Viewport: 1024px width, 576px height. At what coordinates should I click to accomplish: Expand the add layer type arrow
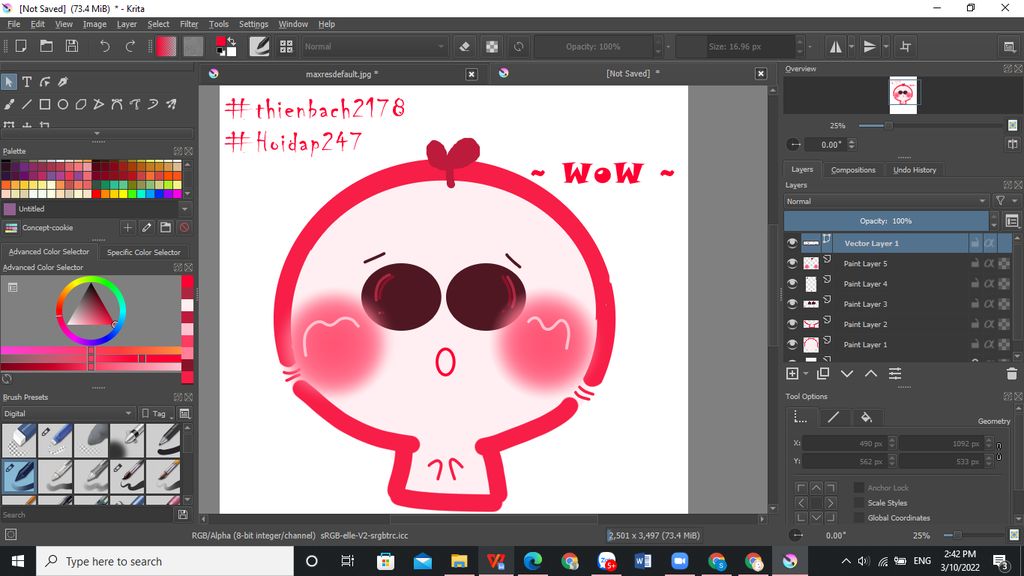coord(806,374)
